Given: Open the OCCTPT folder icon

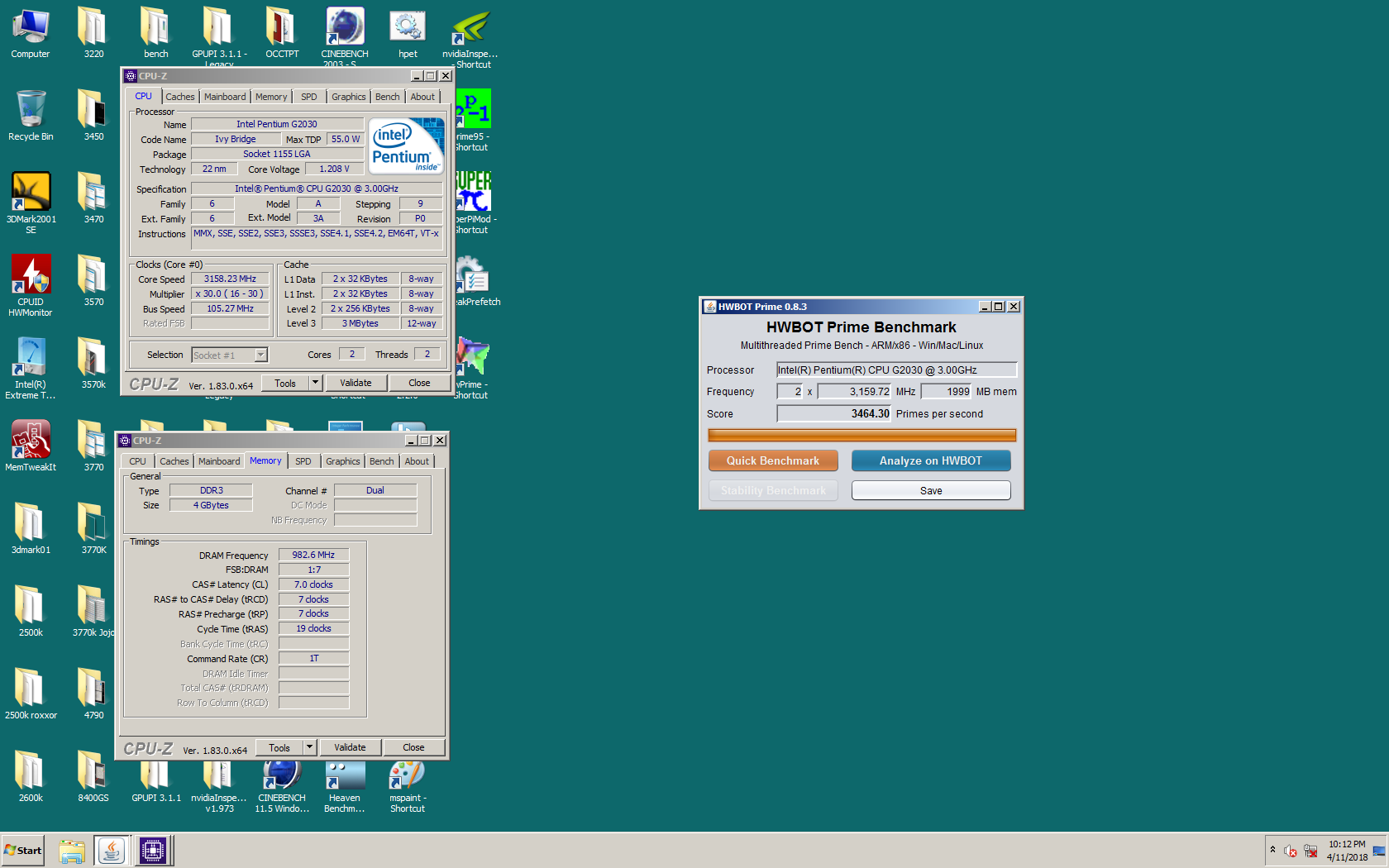Looking at the screenshot, I should [x=282, y=33].
